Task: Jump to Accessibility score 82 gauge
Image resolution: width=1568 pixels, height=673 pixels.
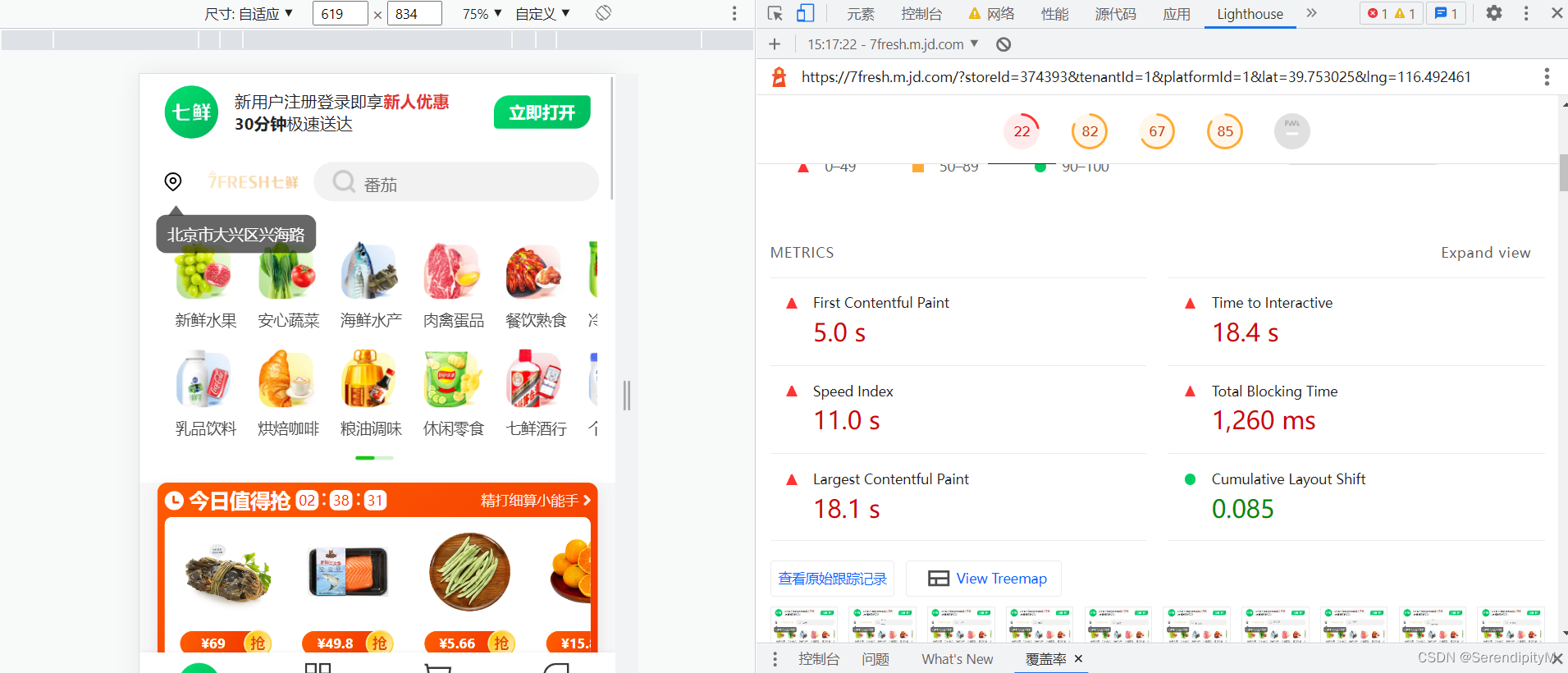Action: pos(1090,131)
